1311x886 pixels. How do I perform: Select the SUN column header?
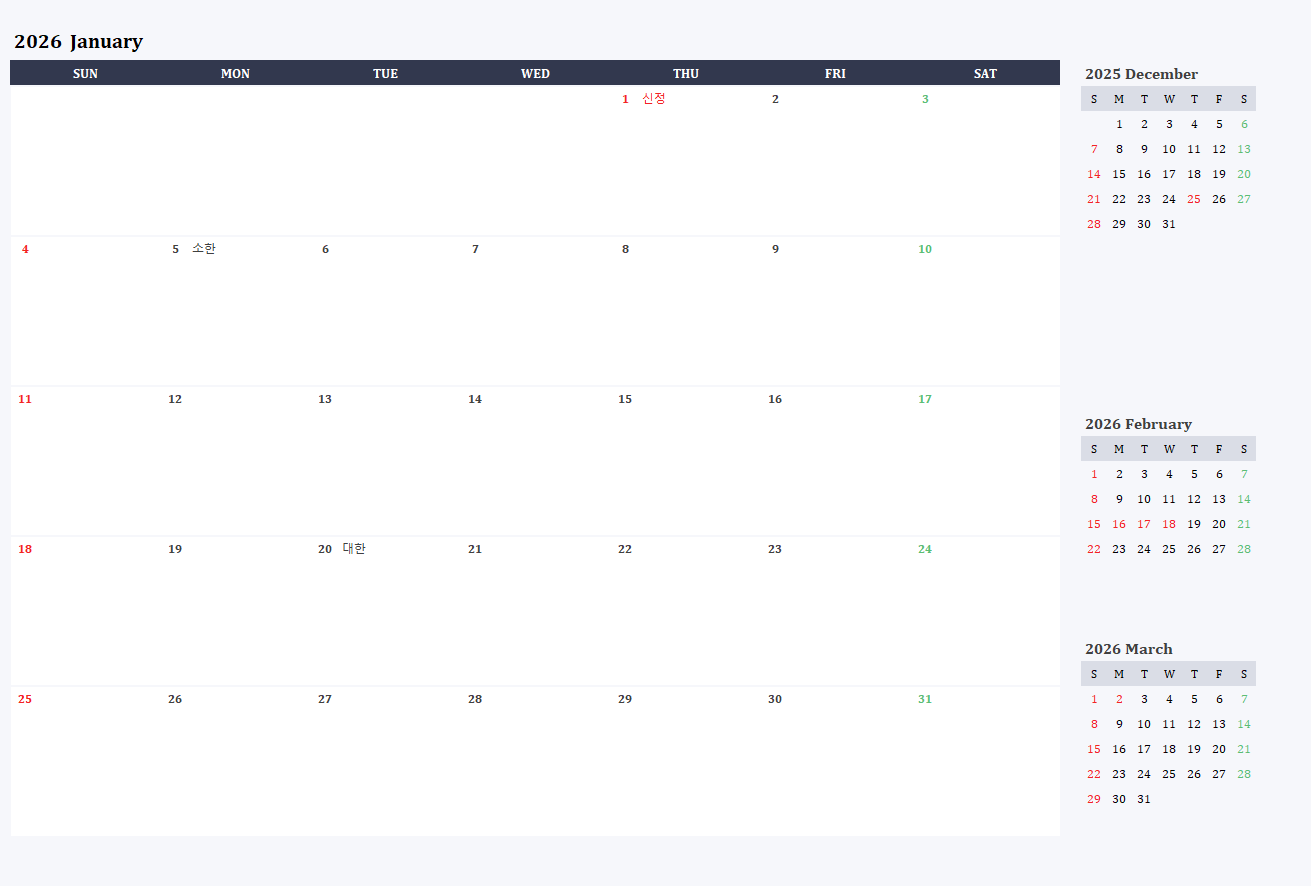coord(85,74)
